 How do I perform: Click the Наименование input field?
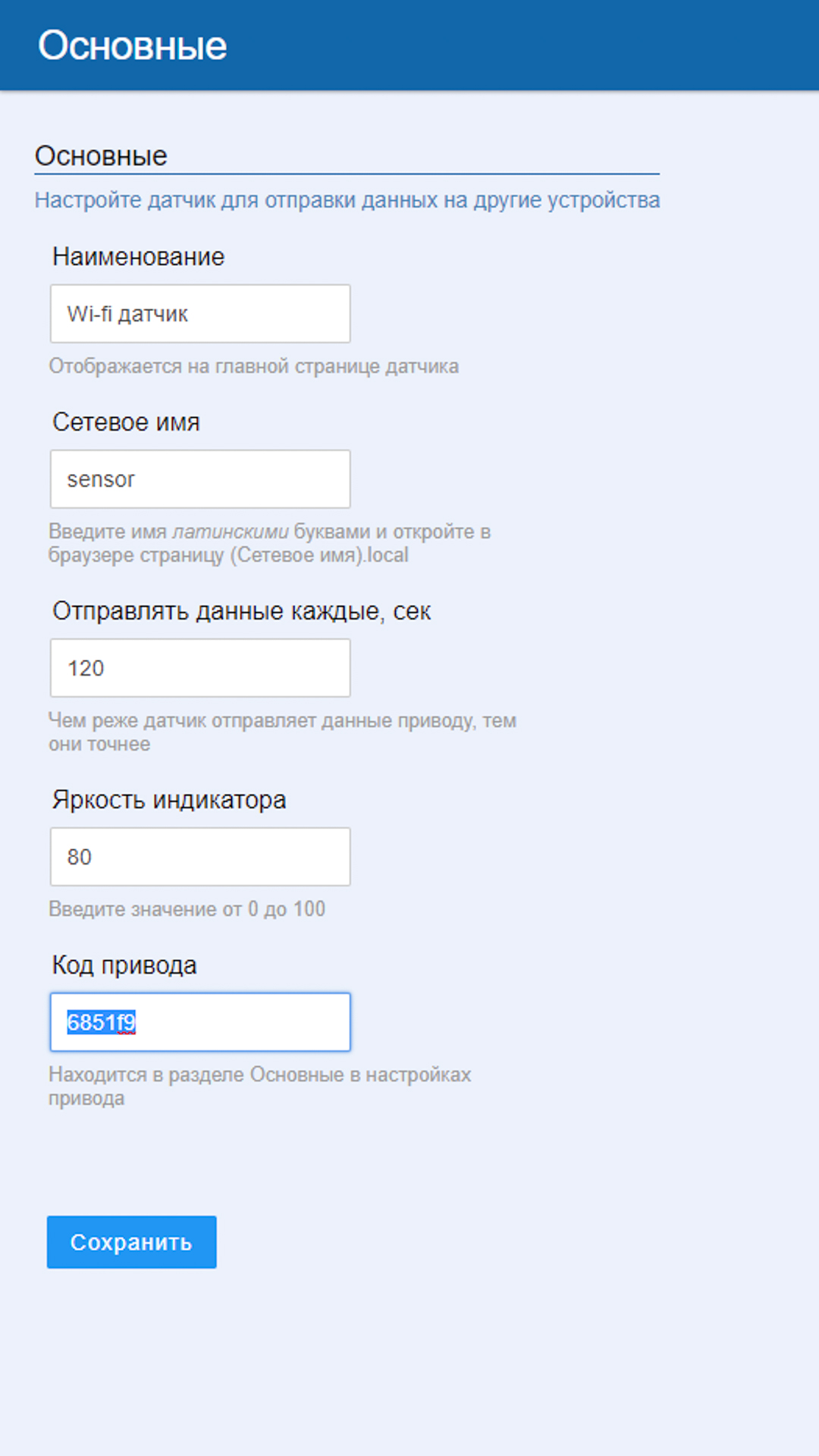coord(200,314)
